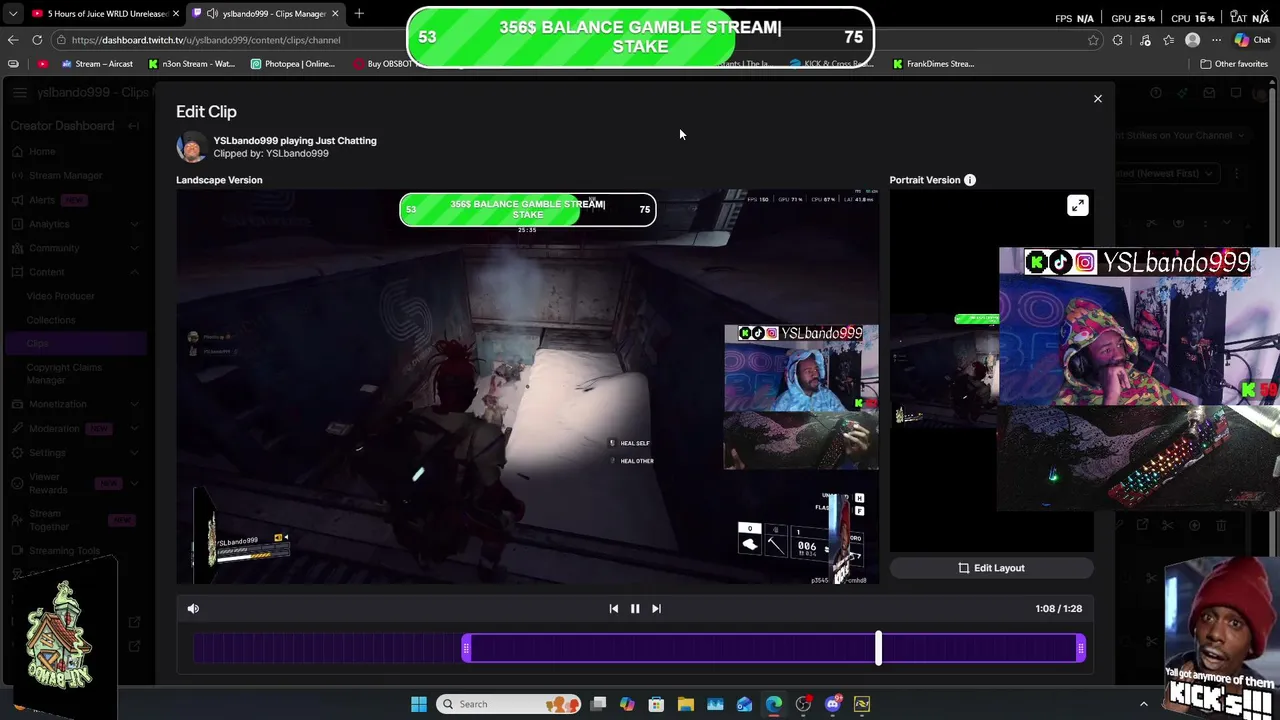Screen dimensions: 1280x720
Task: Close the Edit Clip dialog
Action: [1097, 99]
